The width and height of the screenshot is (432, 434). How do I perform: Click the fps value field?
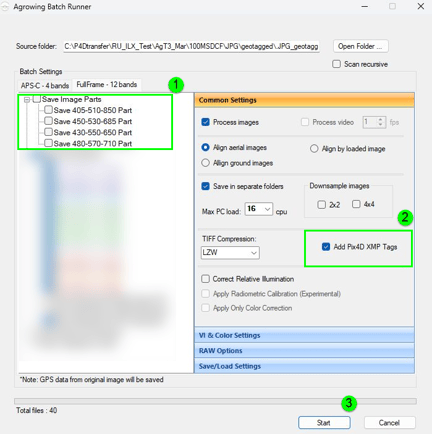[x=370, y=122]
